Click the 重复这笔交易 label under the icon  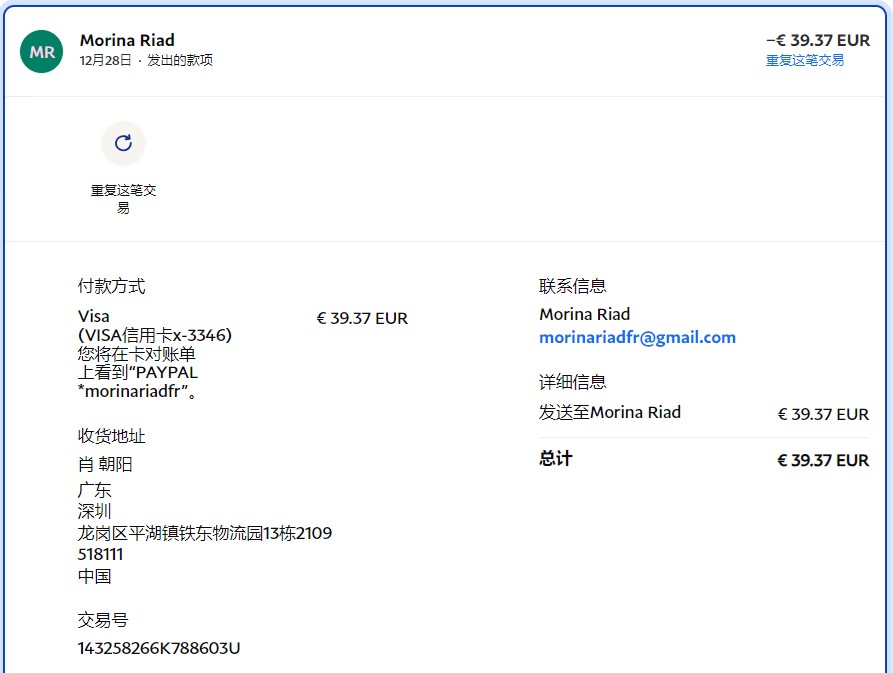coord(123,199)
